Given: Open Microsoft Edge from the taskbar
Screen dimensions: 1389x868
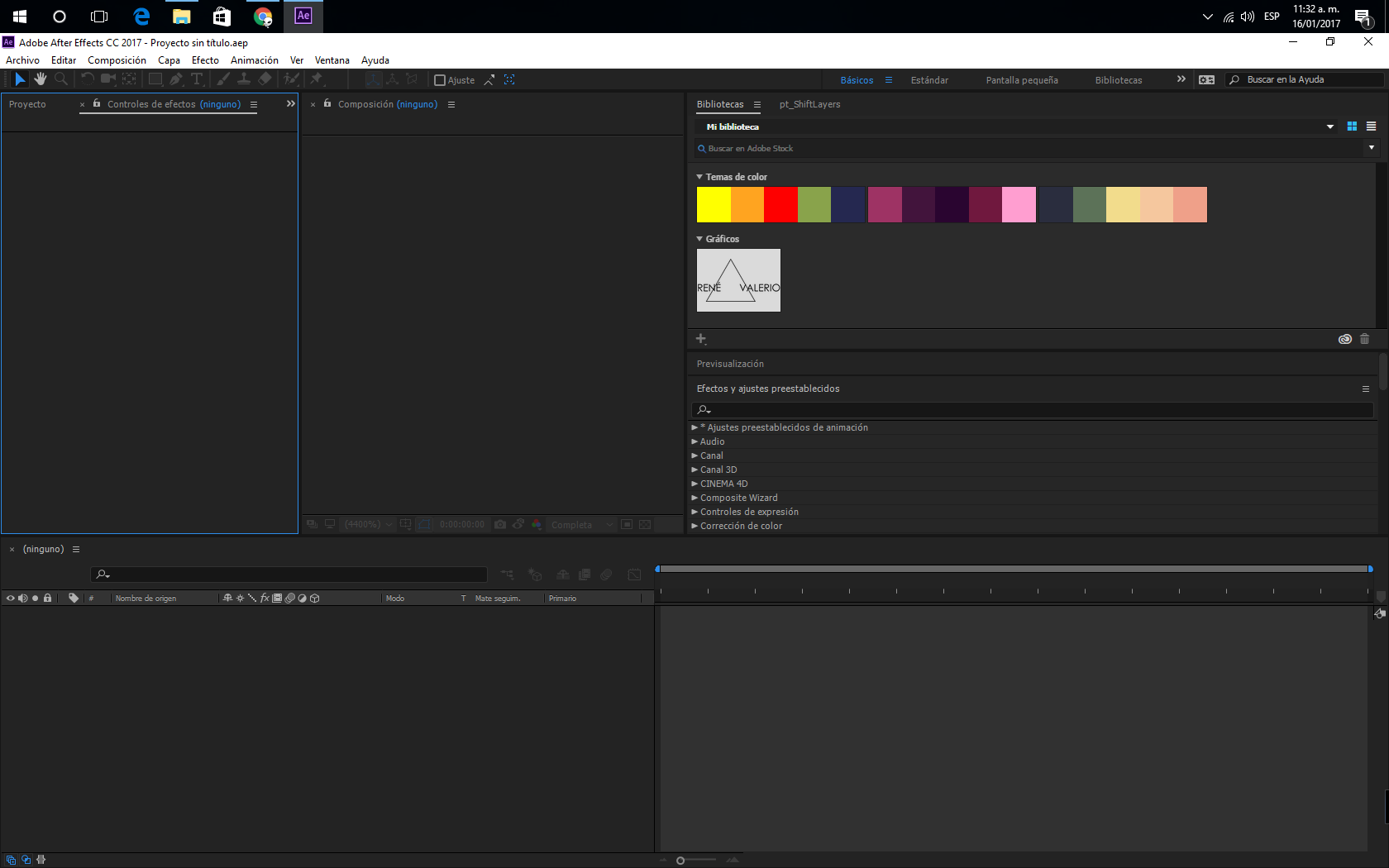Looking at the screenshot, I should tap(141, 17).
